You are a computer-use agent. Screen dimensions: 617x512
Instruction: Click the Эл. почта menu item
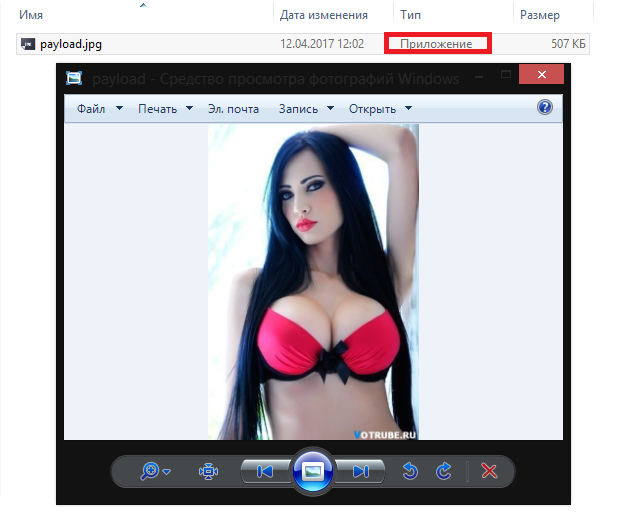[232, 109]
